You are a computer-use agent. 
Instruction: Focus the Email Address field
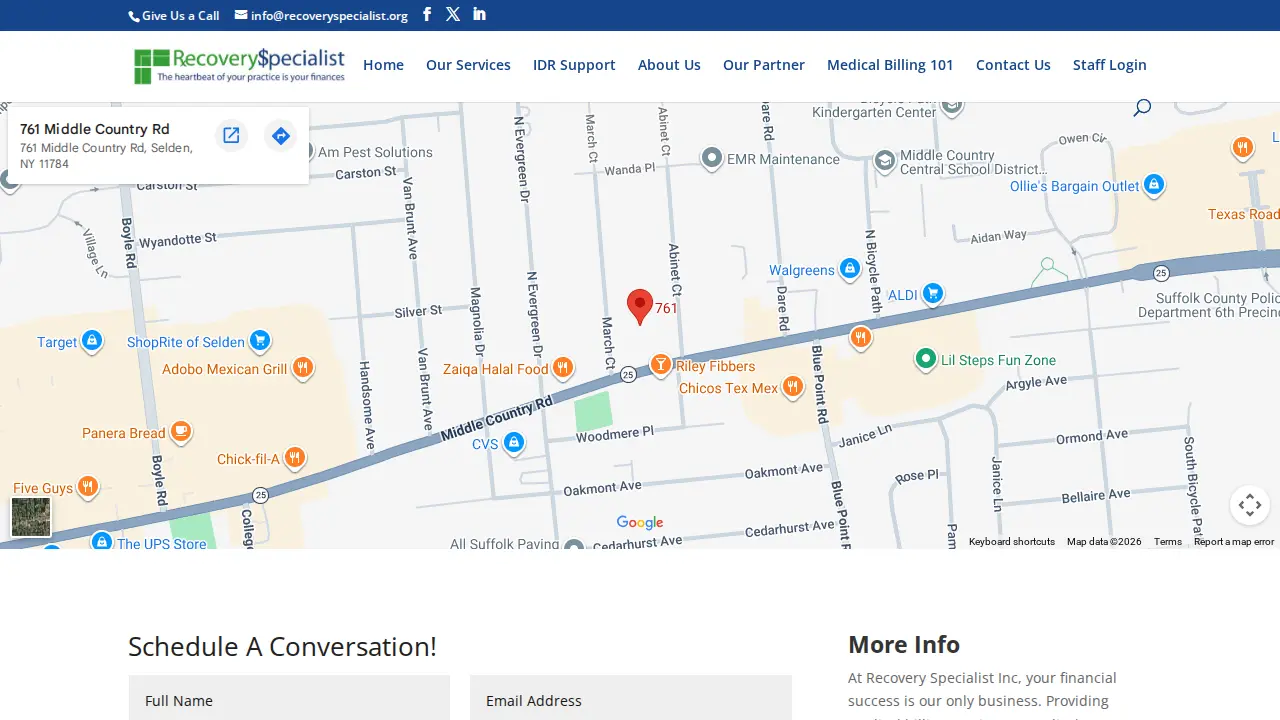point(631,698)
